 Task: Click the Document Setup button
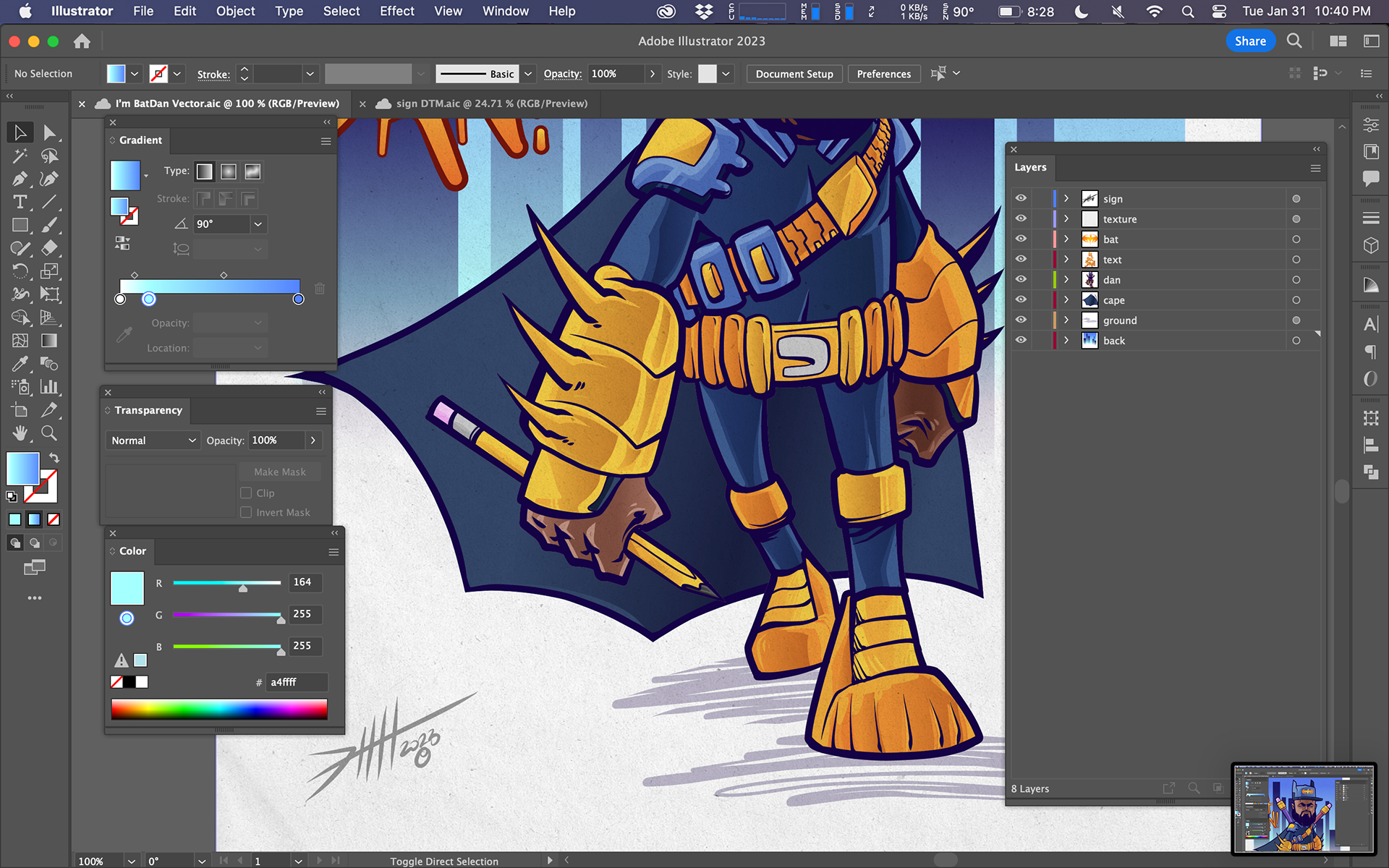pos(794,74)
